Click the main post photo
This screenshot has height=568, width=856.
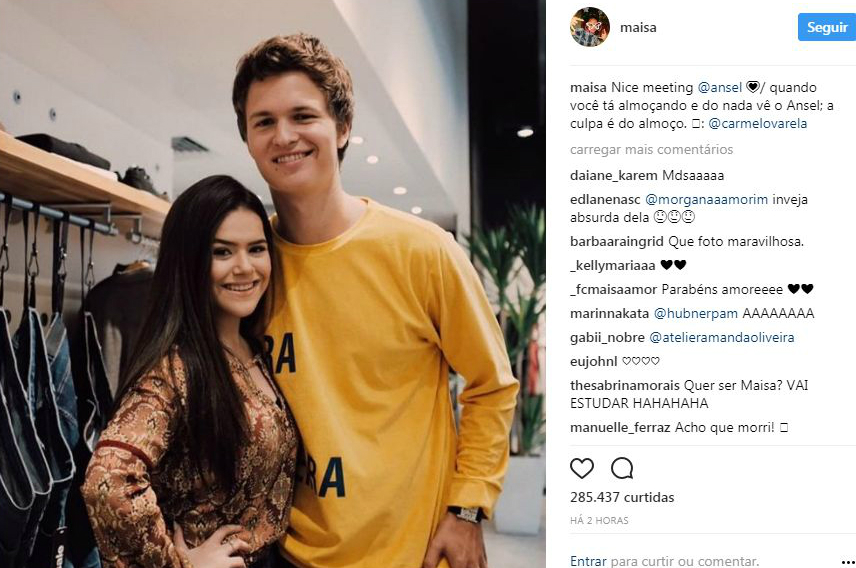272,284
